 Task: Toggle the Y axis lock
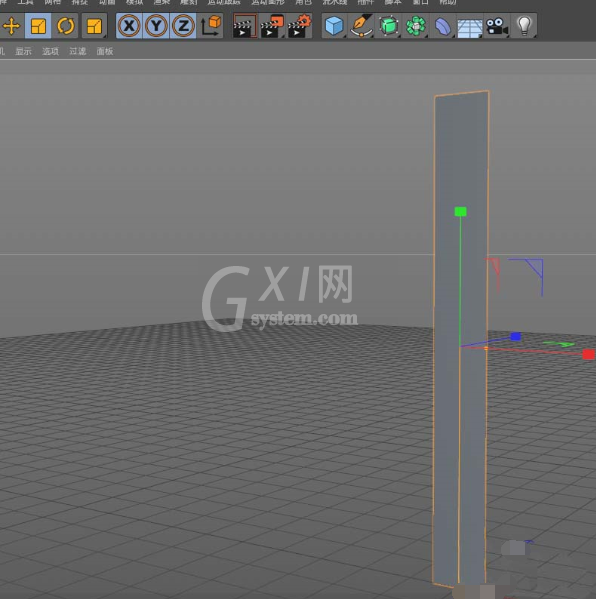tap(156, 26)
